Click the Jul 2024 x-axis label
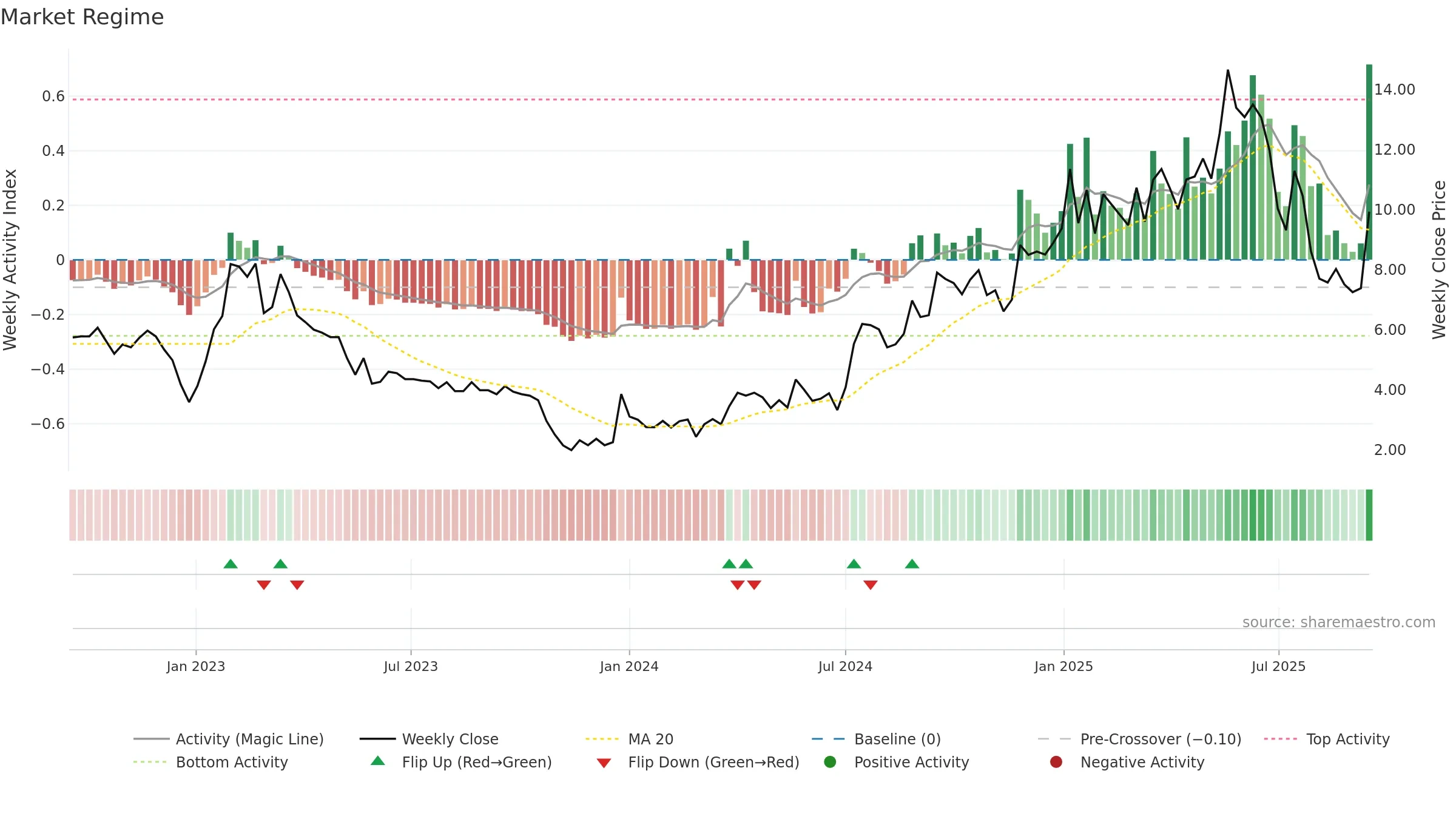This screenshot has height=819, width=1456. (845, 667)
